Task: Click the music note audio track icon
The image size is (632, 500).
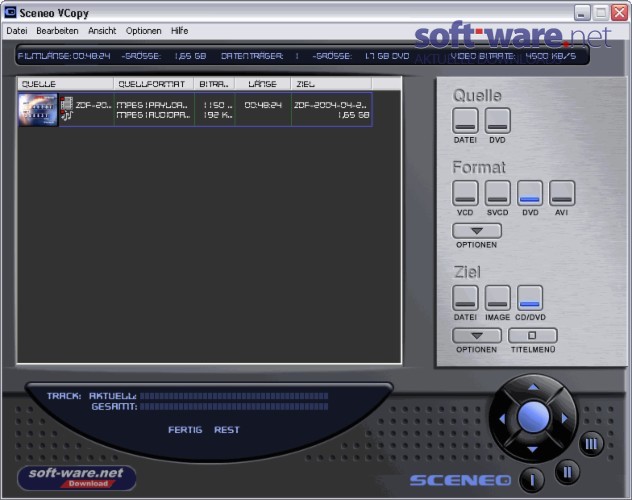Action: pos(67,116)
